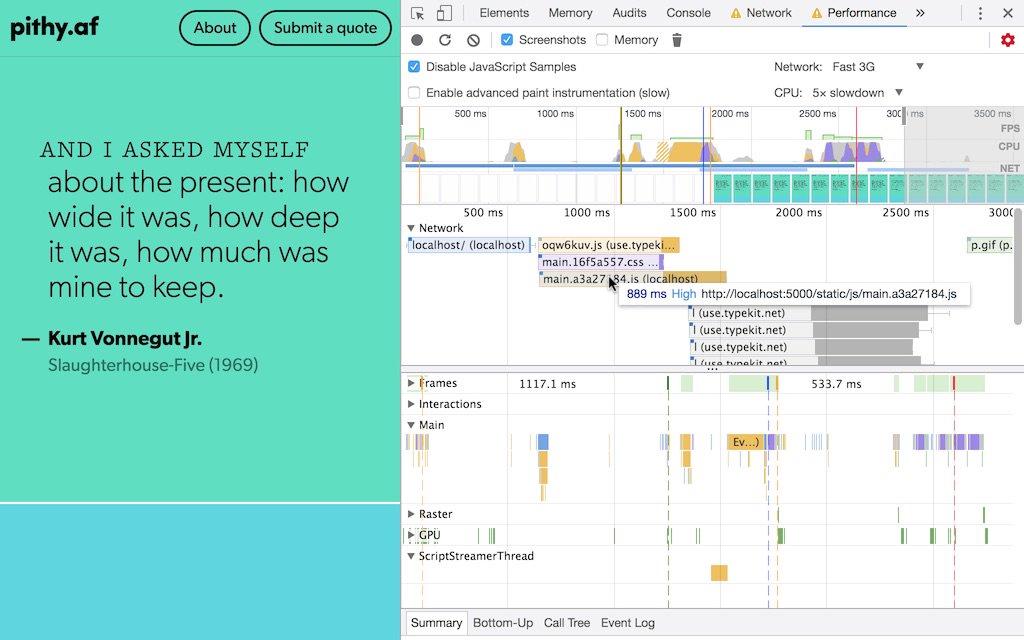
Task: Select the Performance tab
Action: click(x=854, y=13)
